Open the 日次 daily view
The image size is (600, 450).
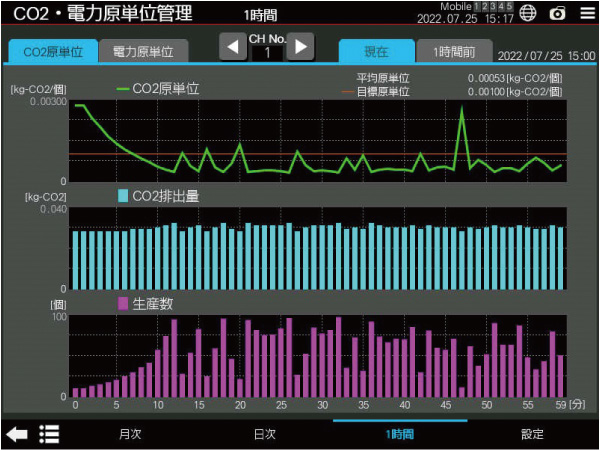(x=265, y=434)
